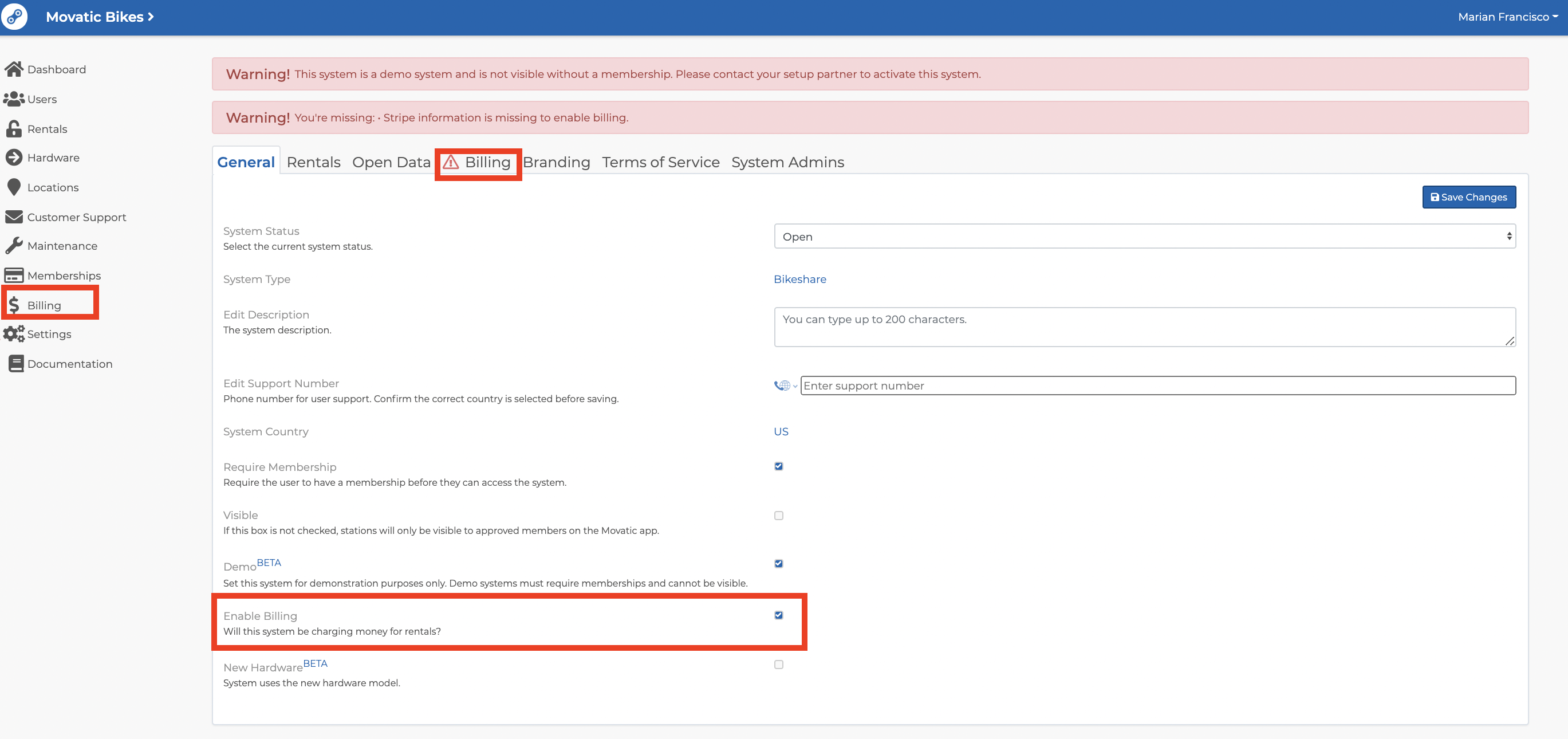This screenshot has width=1568, height=739.
Task: Toggle the Enable Billing checkbox
Action: click(778, 615)
